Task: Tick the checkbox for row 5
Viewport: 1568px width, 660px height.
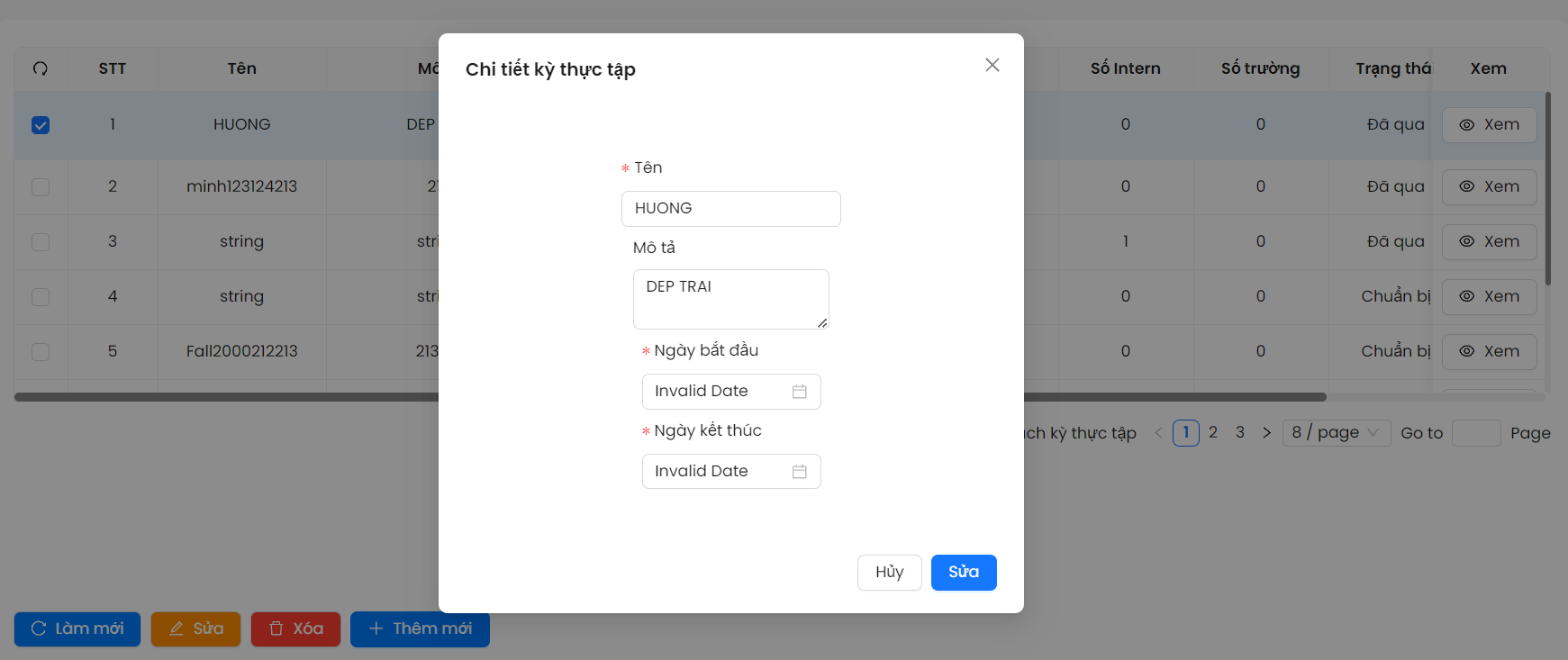Action: (41, 352)
